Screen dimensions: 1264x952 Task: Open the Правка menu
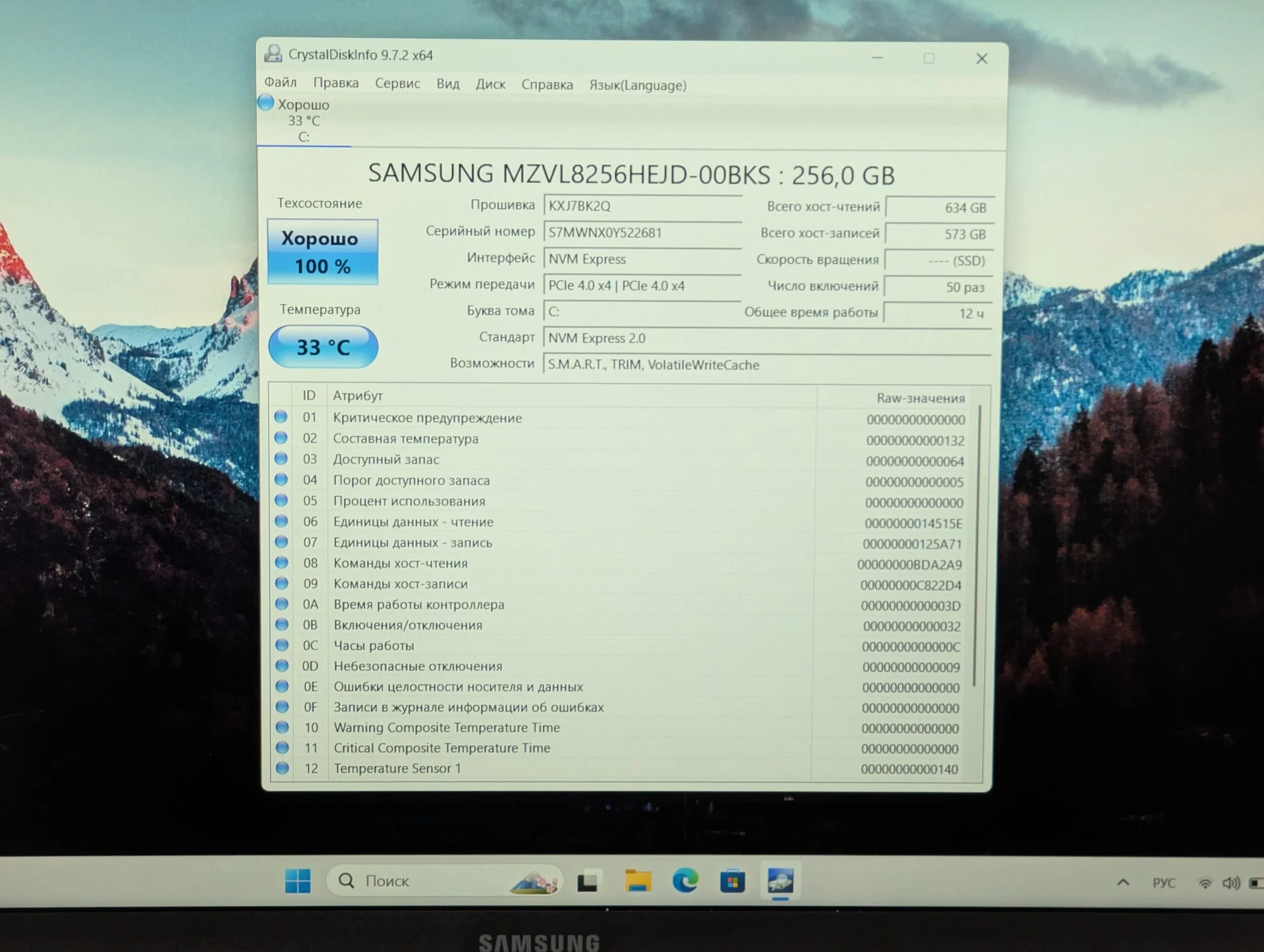pos(336,83)
